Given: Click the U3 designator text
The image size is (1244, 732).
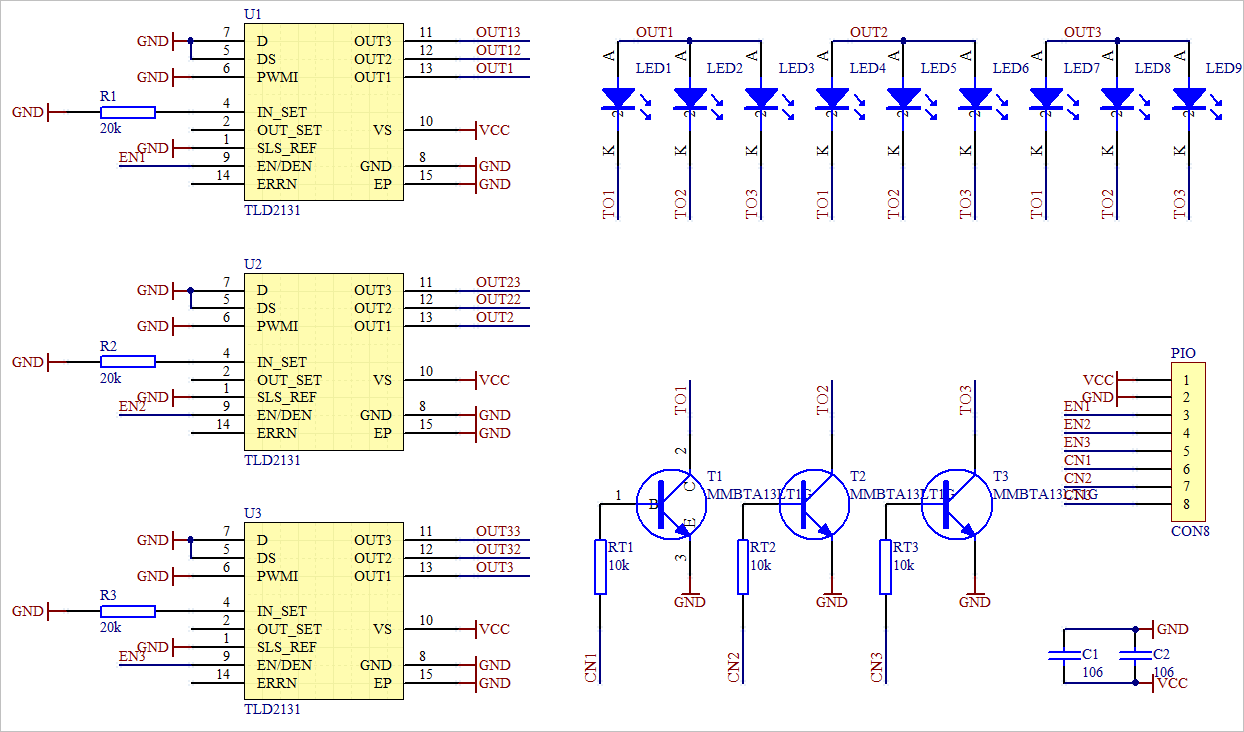Looking at the screenshot, I should point(253,513).
